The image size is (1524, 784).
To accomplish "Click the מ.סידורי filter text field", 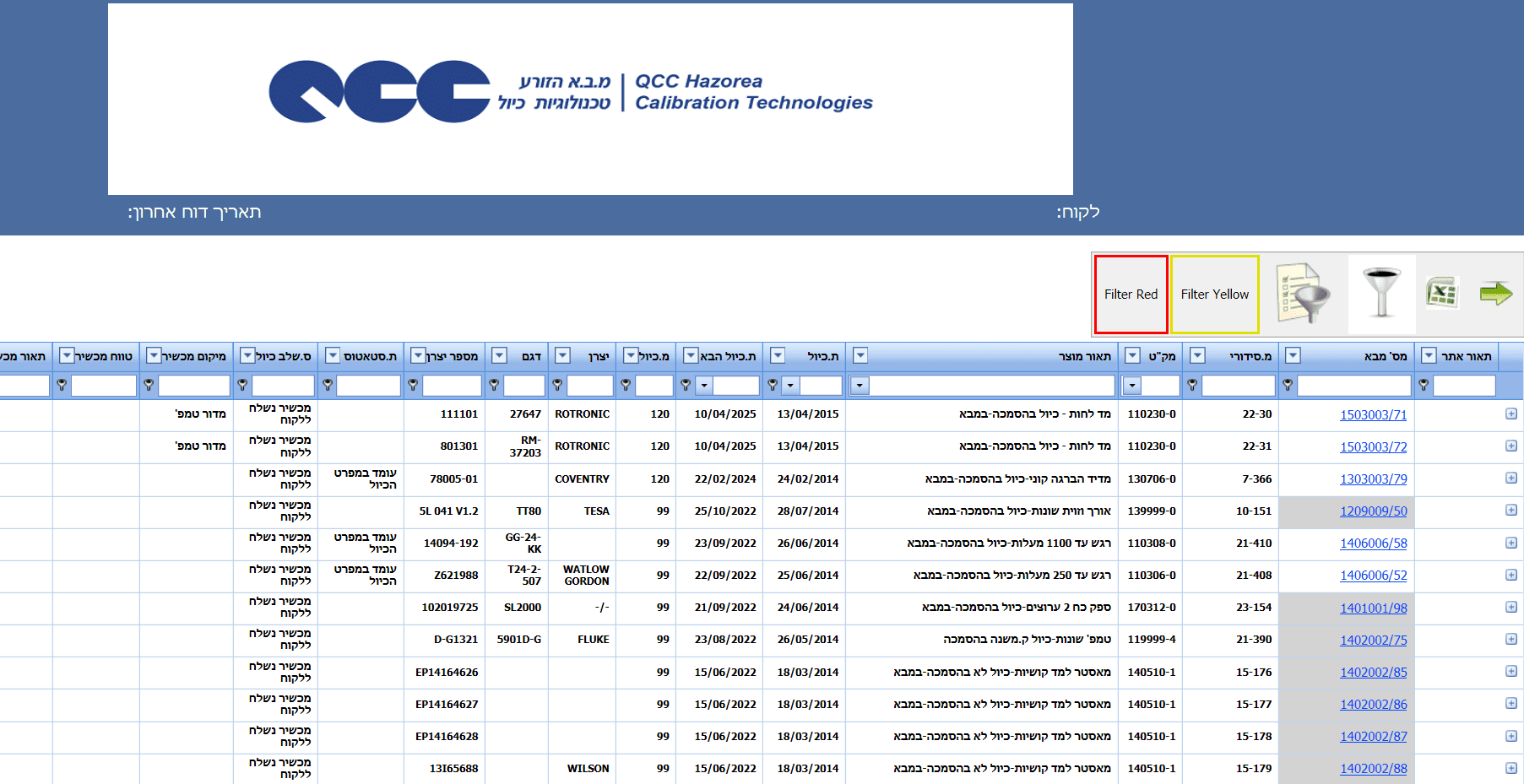I will pos(1238,386).
